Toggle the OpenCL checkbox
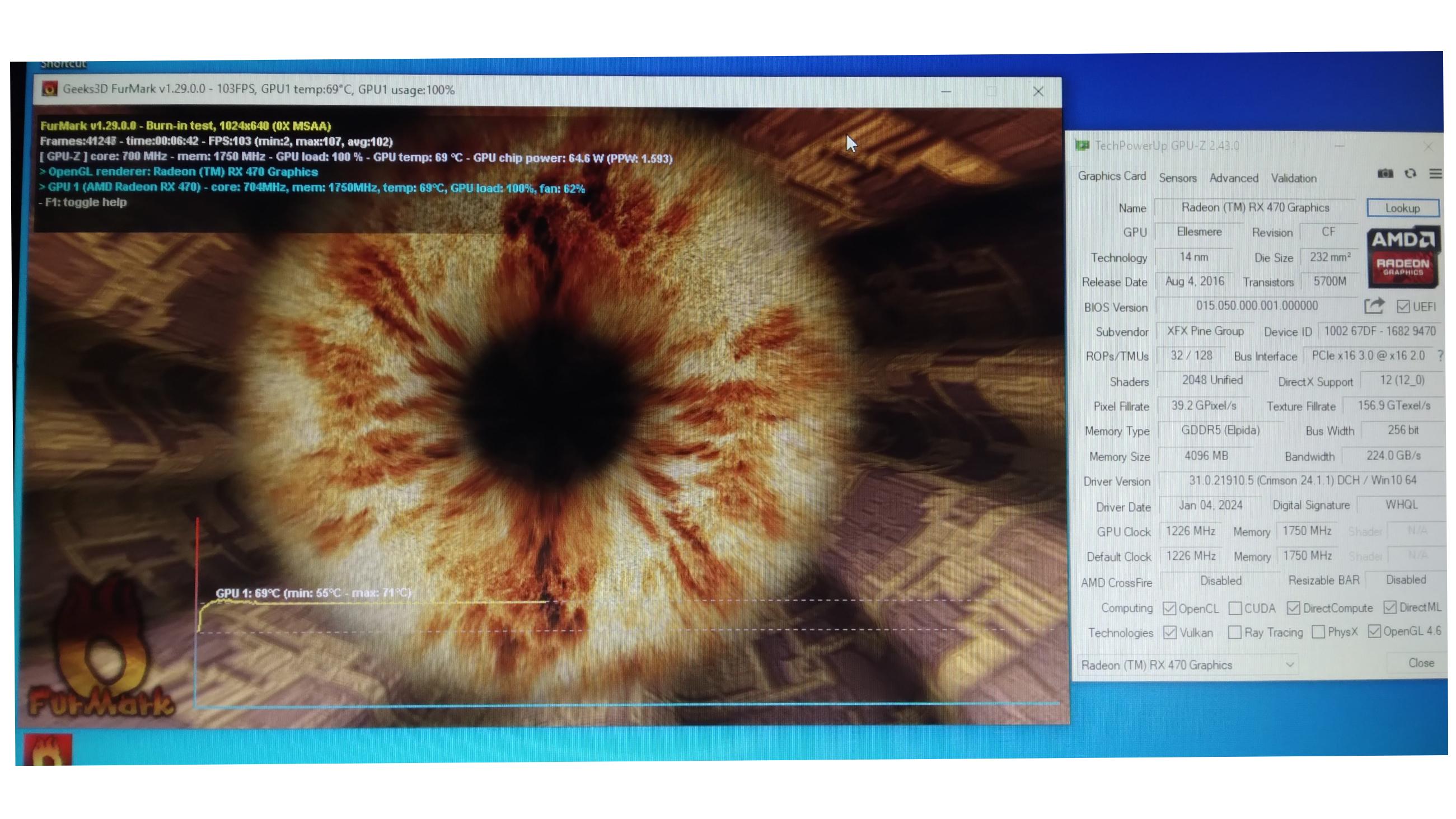Screen dimensions: 1456x819 click(x=1169, y=608)
